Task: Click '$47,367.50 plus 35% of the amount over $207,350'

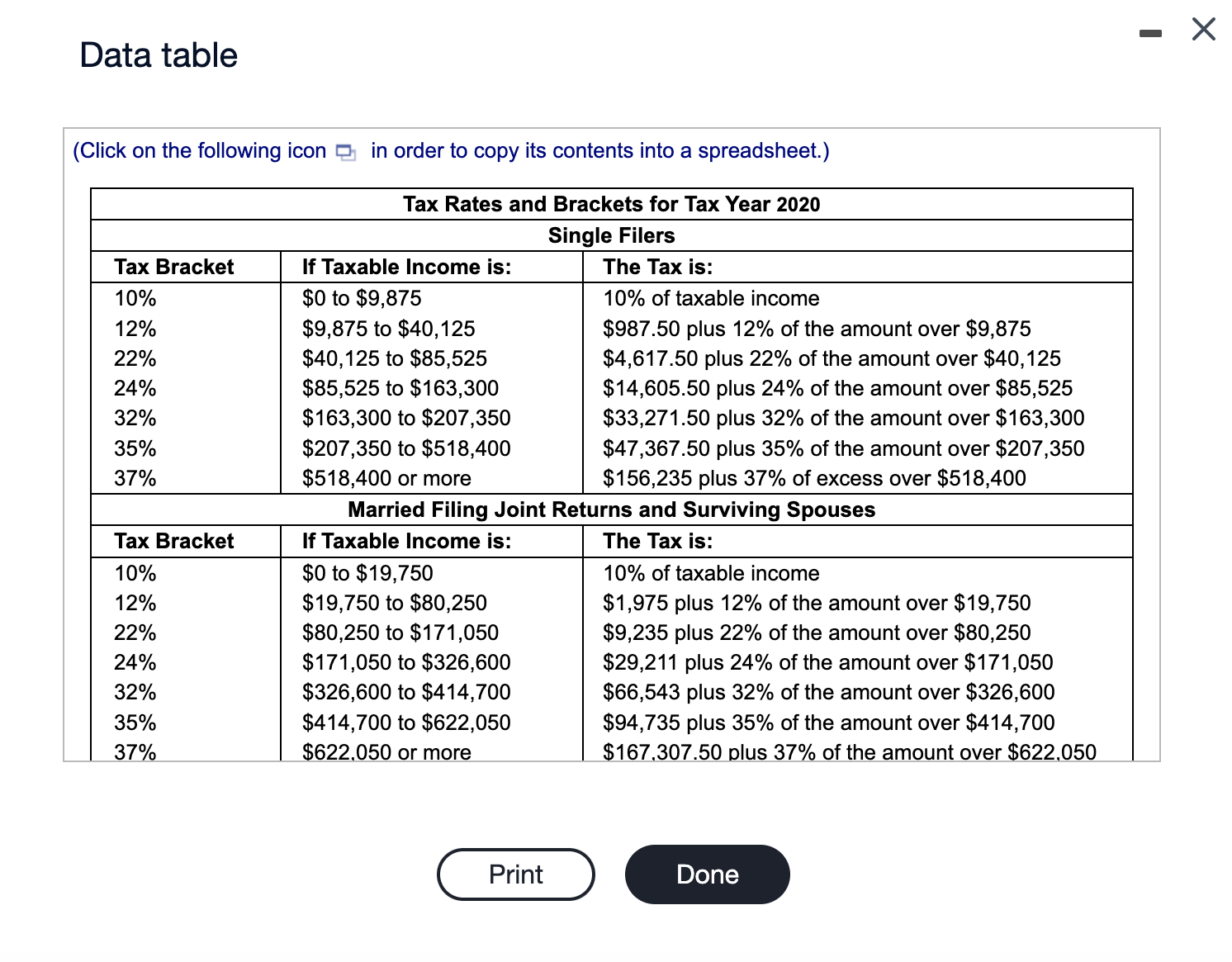Action: pos(844,448)
